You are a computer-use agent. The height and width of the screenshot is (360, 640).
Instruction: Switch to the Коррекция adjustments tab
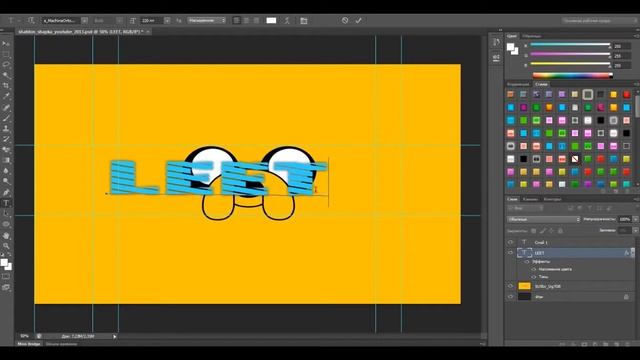pyautogui.click(x=518, y=84)
